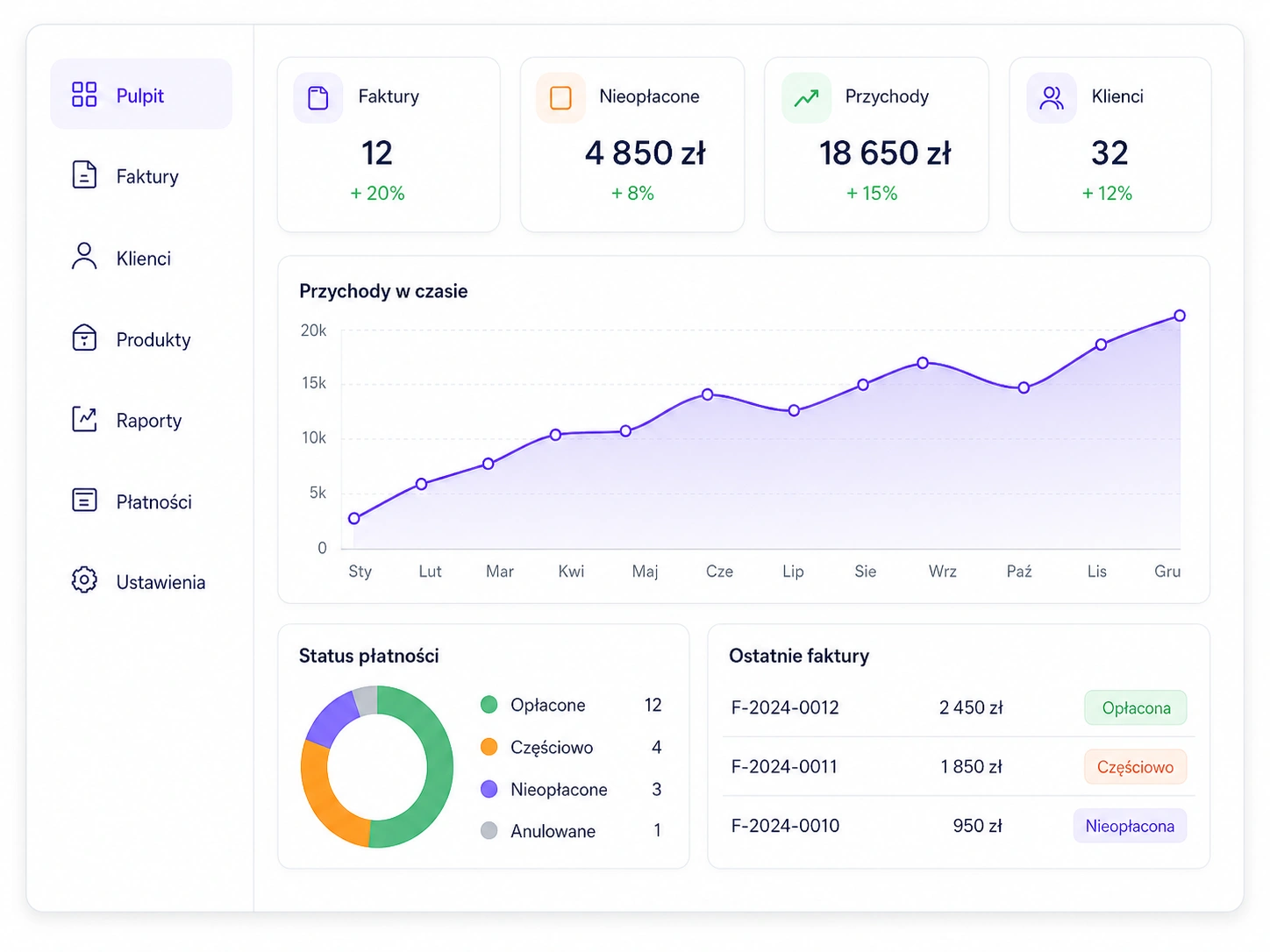Click the Przychody w czasie heading
1270x952 pixels.
383,291
